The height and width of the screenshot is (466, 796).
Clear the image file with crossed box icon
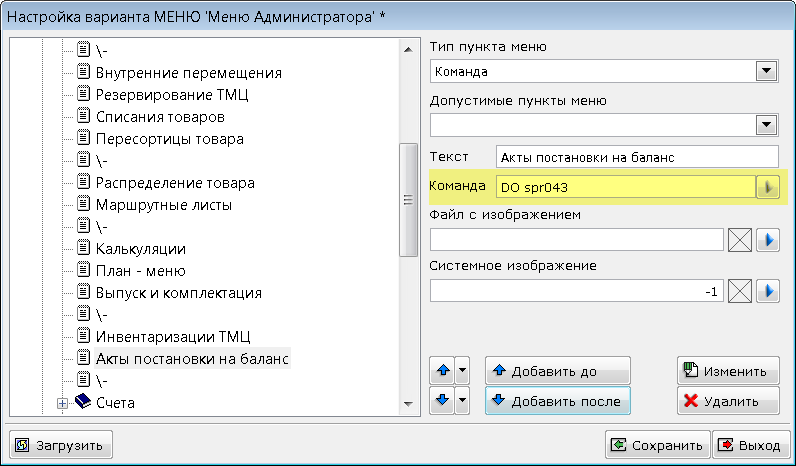pyautogui.click(x=740, y=240)
